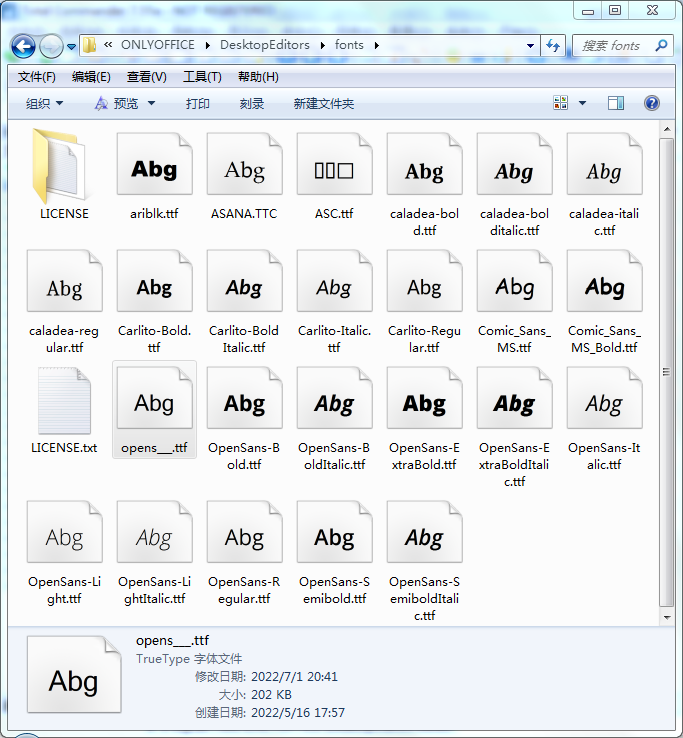Select caladea-bold.ttf font icon
The width and height of the screenshot is (683, 738).
click(425, 164)
